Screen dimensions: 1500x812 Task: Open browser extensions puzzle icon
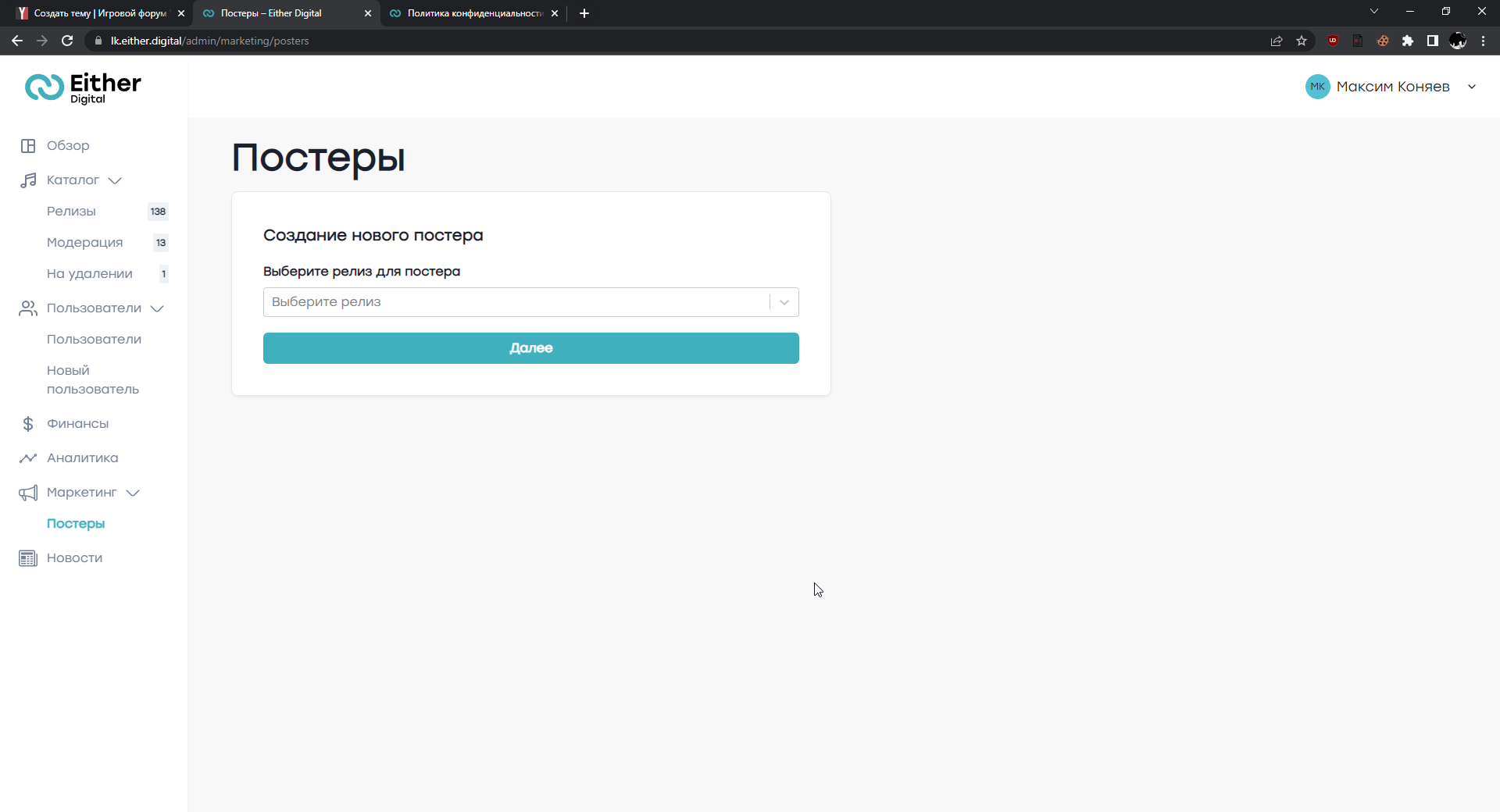[x=1408, y=41]
